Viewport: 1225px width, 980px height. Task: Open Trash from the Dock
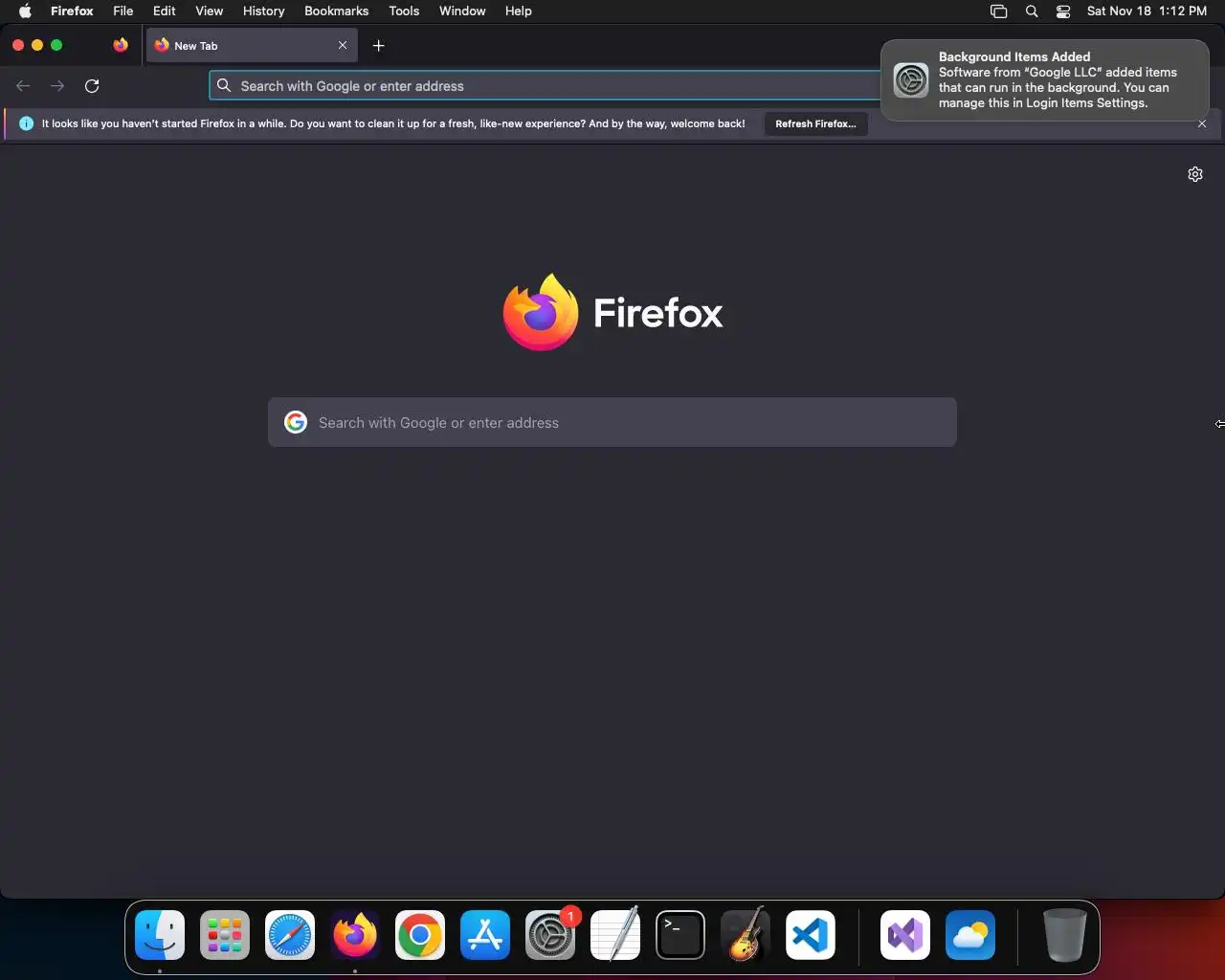(1064, 935)
